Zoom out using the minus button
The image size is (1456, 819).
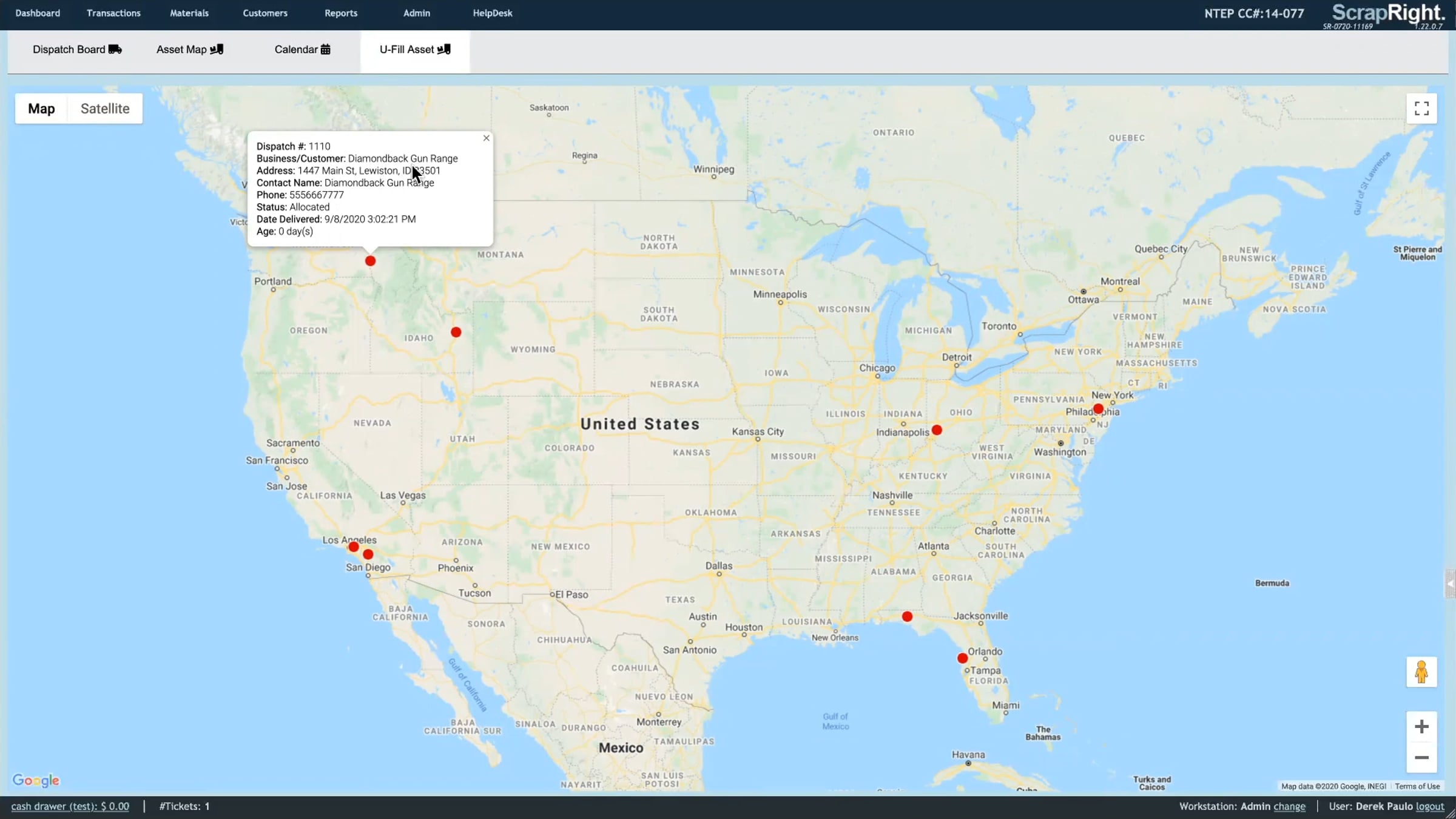1421,758
